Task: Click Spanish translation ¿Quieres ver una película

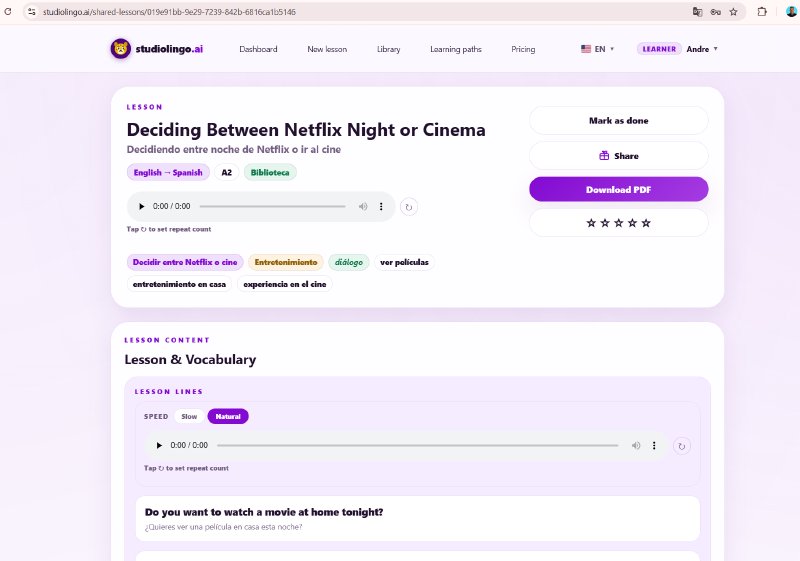Action: (223, 527)
